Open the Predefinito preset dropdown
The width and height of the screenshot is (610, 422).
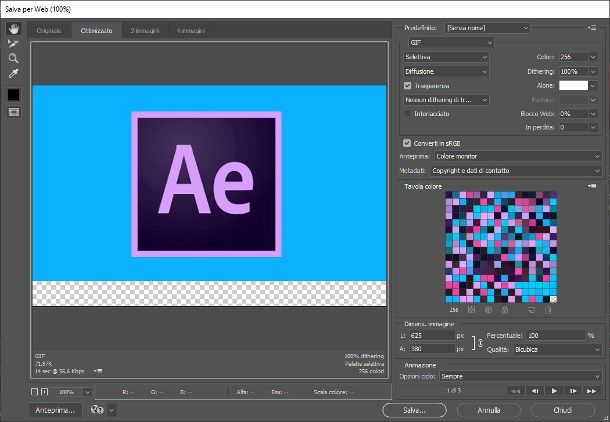click(x=487, y=28)
